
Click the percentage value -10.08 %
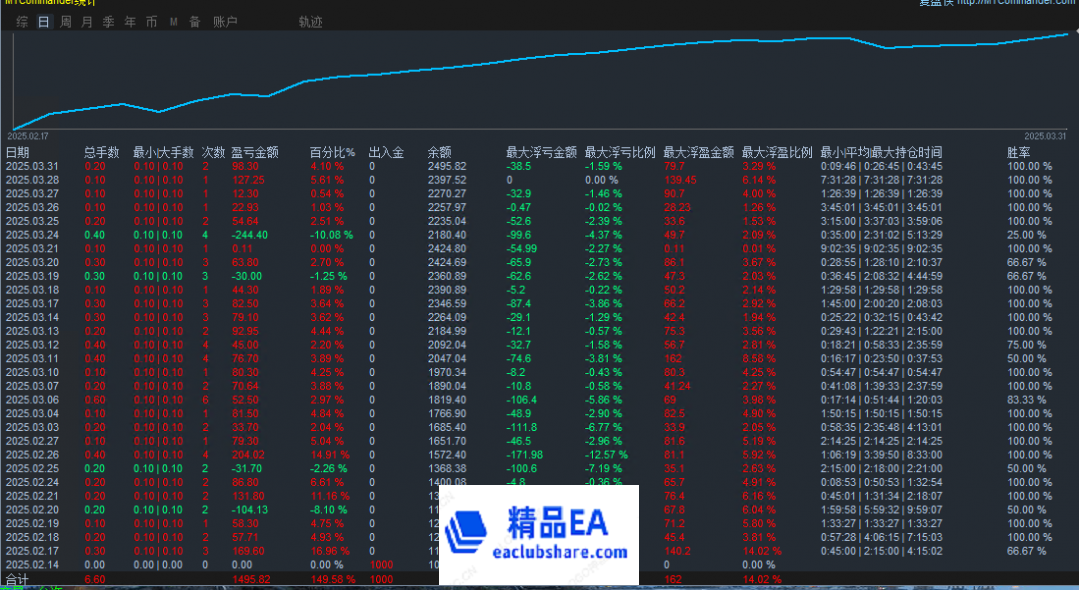[332, 235]
